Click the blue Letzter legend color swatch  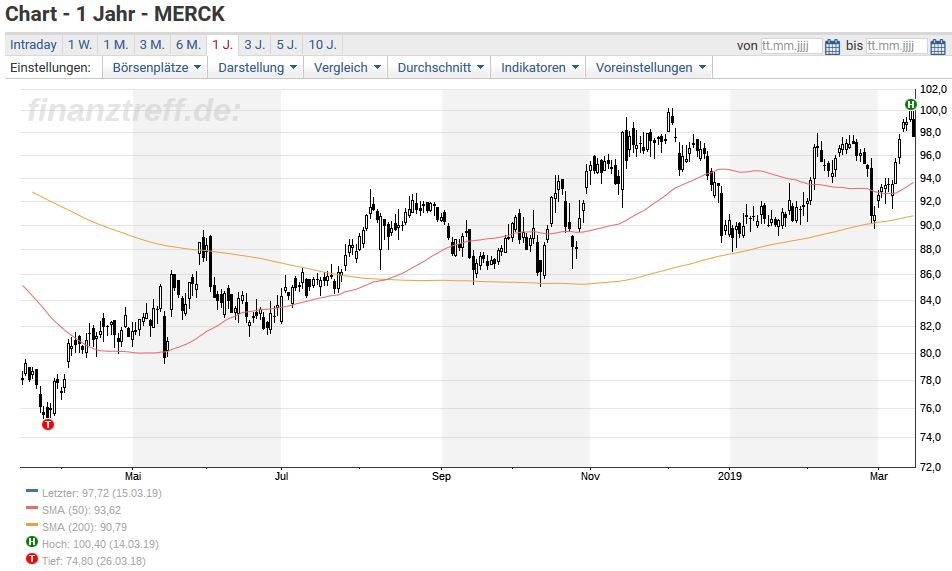[32, 491]
